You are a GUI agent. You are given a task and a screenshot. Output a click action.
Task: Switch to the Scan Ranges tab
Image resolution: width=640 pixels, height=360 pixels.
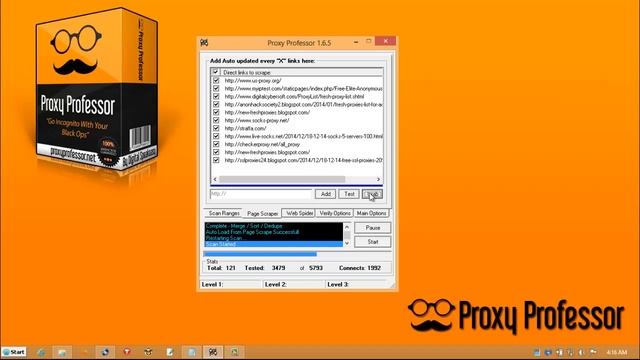224,213
